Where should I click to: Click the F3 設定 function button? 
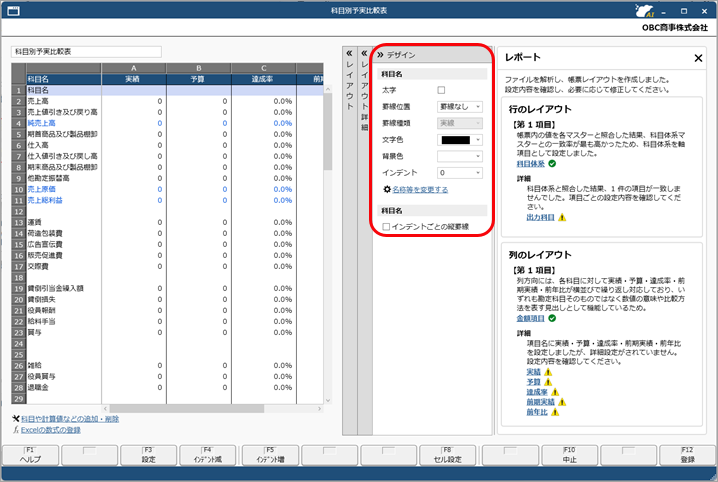148,455
